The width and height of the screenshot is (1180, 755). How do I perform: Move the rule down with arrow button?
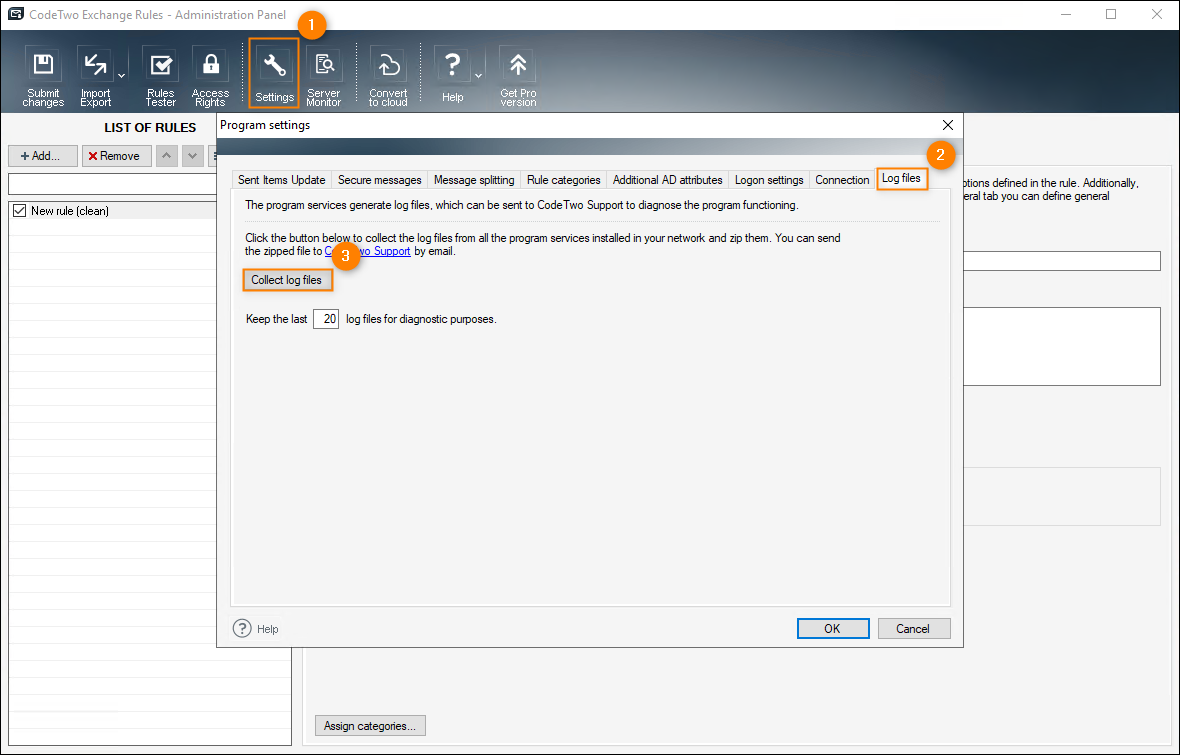(x=193, y=156)
